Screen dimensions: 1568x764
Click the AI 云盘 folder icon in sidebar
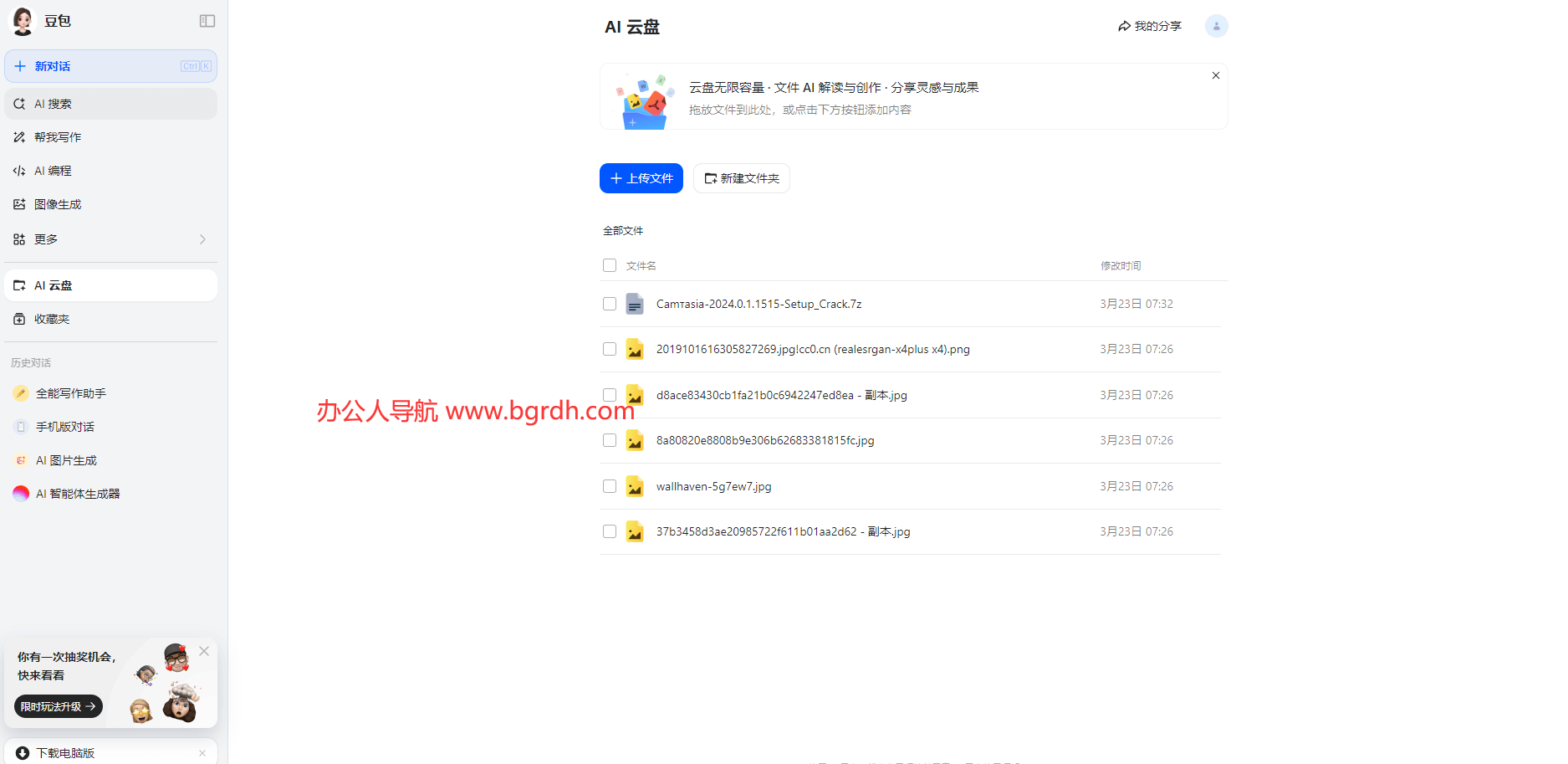[x=19, y=285]
